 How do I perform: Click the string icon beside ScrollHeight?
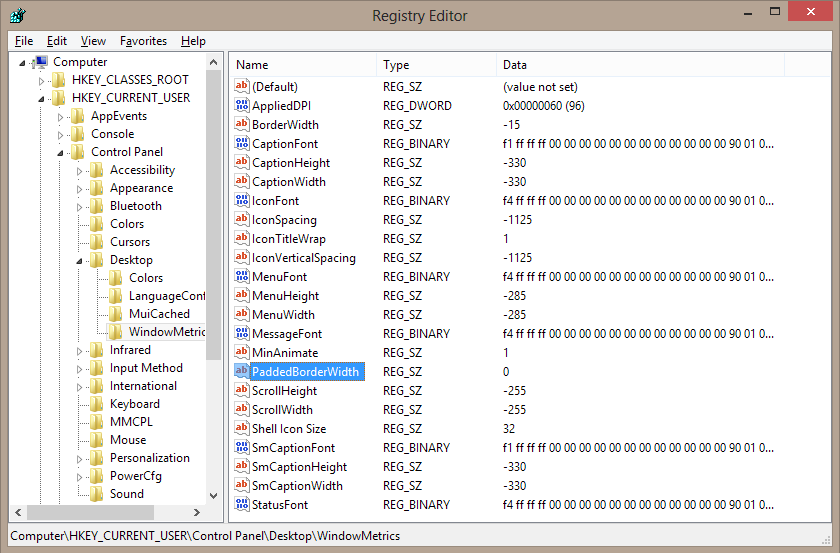coord(242,391)
